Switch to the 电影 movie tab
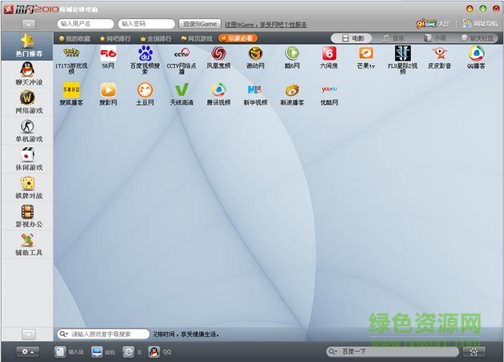The height and width of the screenshot is (362, 504). [x=352, y=38]
